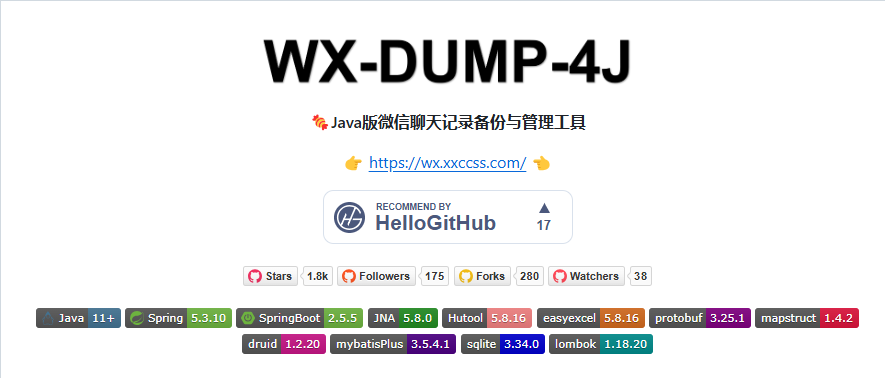Click the RECOMMEND BY label
885x378 pixels.
coord(414,206)
